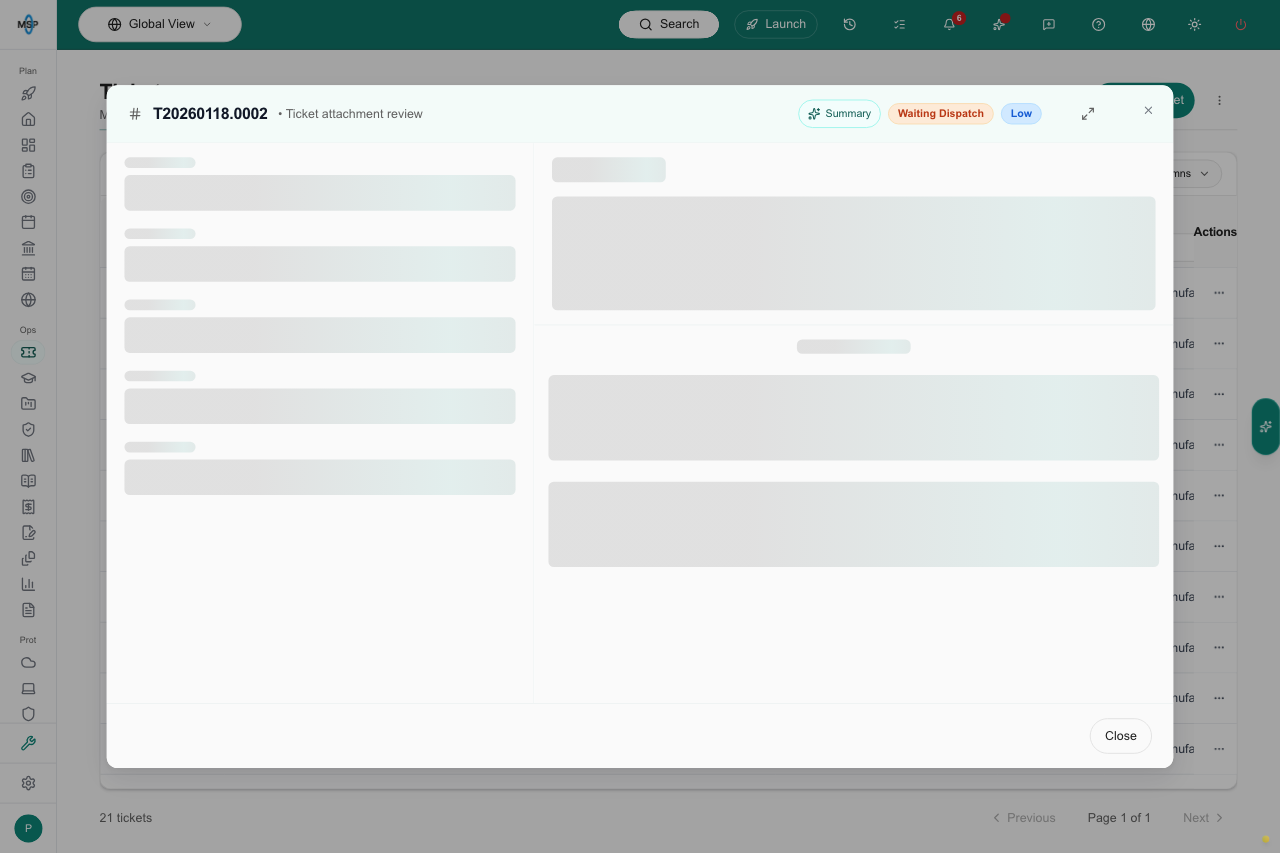Image resolution: width=1280 pixels, height=853 pixels.
Task: Go to the Previous page of tickets
Action: (x=1024, y=818)
